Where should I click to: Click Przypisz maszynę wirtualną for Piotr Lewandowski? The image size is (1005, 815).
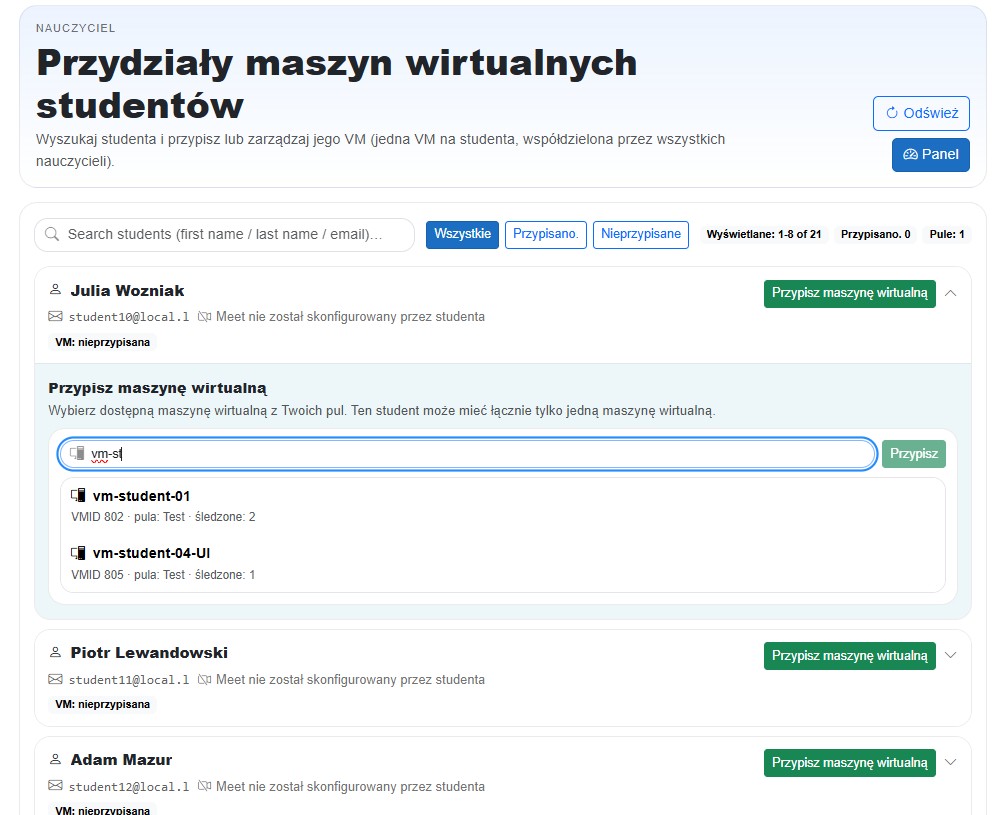[849, 655]
